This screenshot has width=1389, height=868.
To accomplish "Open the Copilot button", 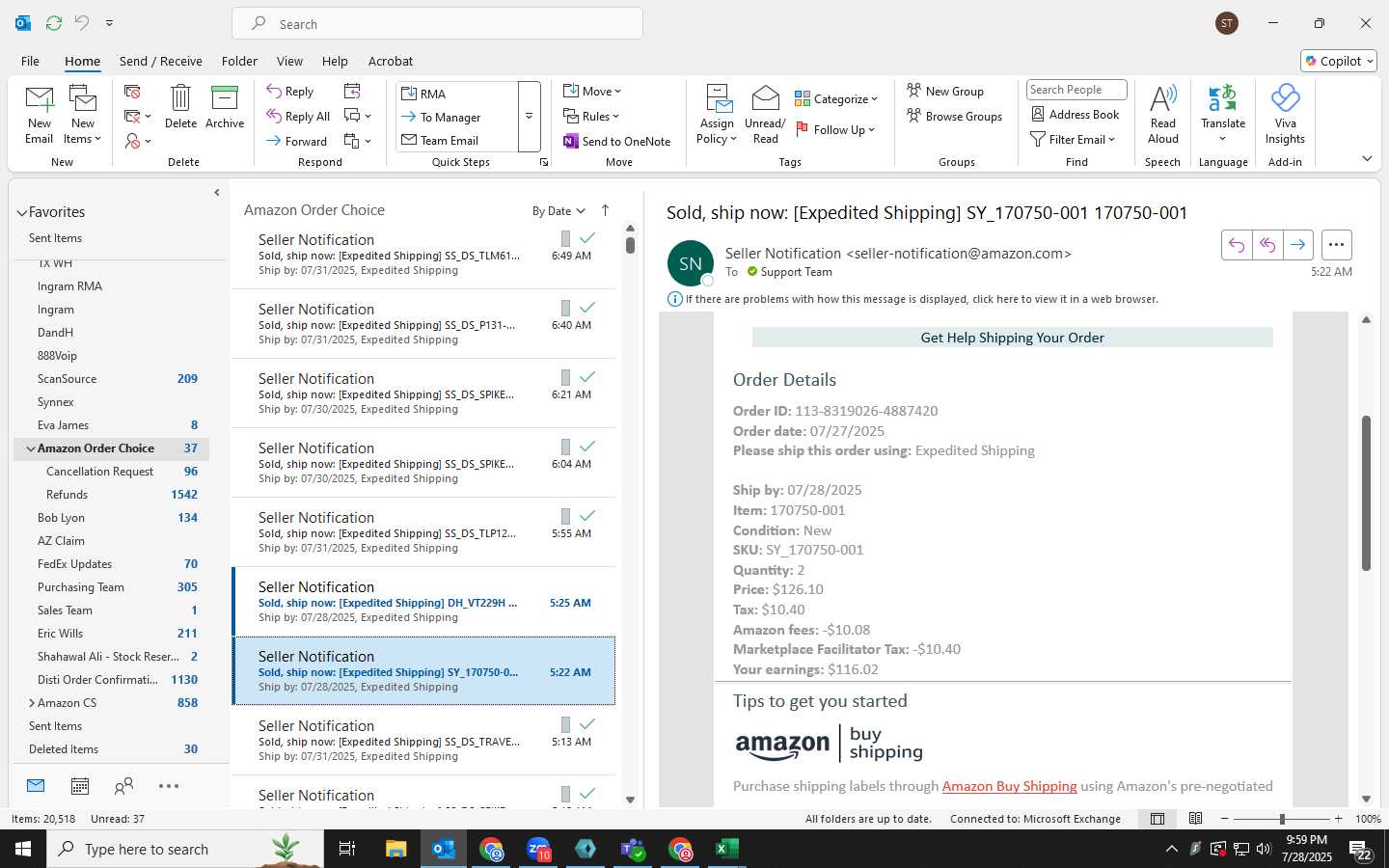I will (1339, 61).
